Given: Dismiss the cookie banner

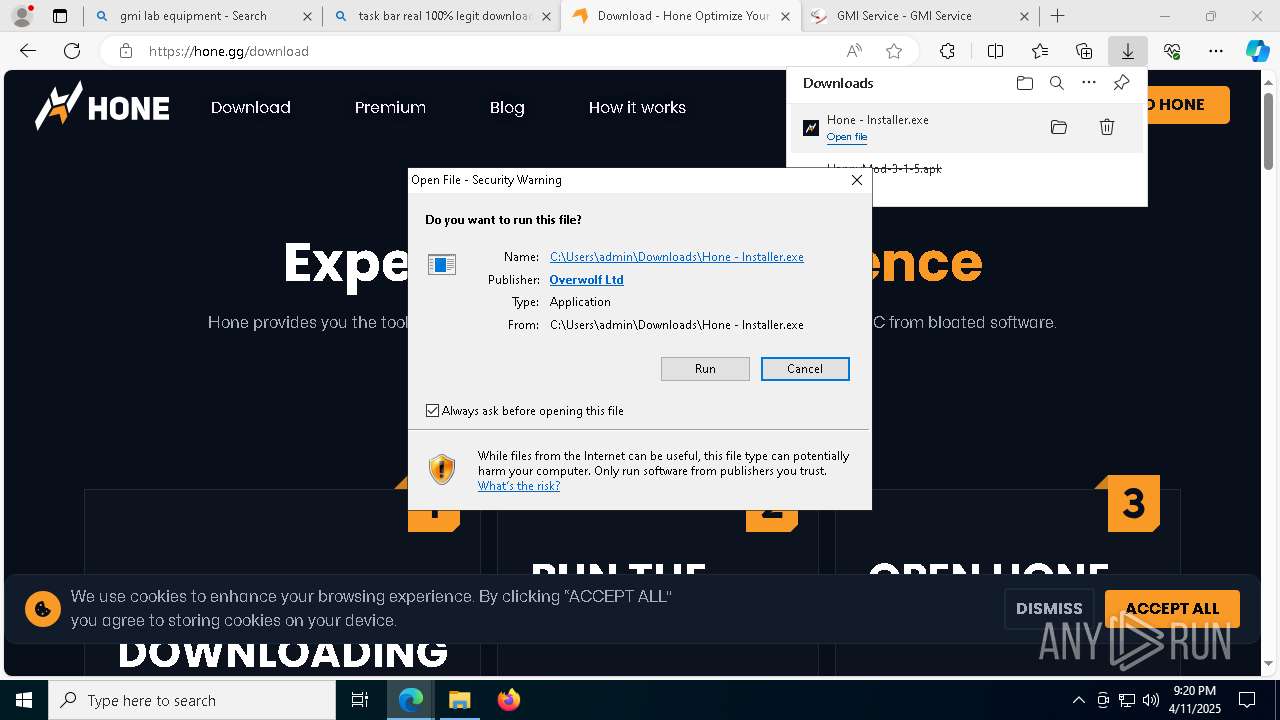Looking at the screenshot, I should 1049,608.
